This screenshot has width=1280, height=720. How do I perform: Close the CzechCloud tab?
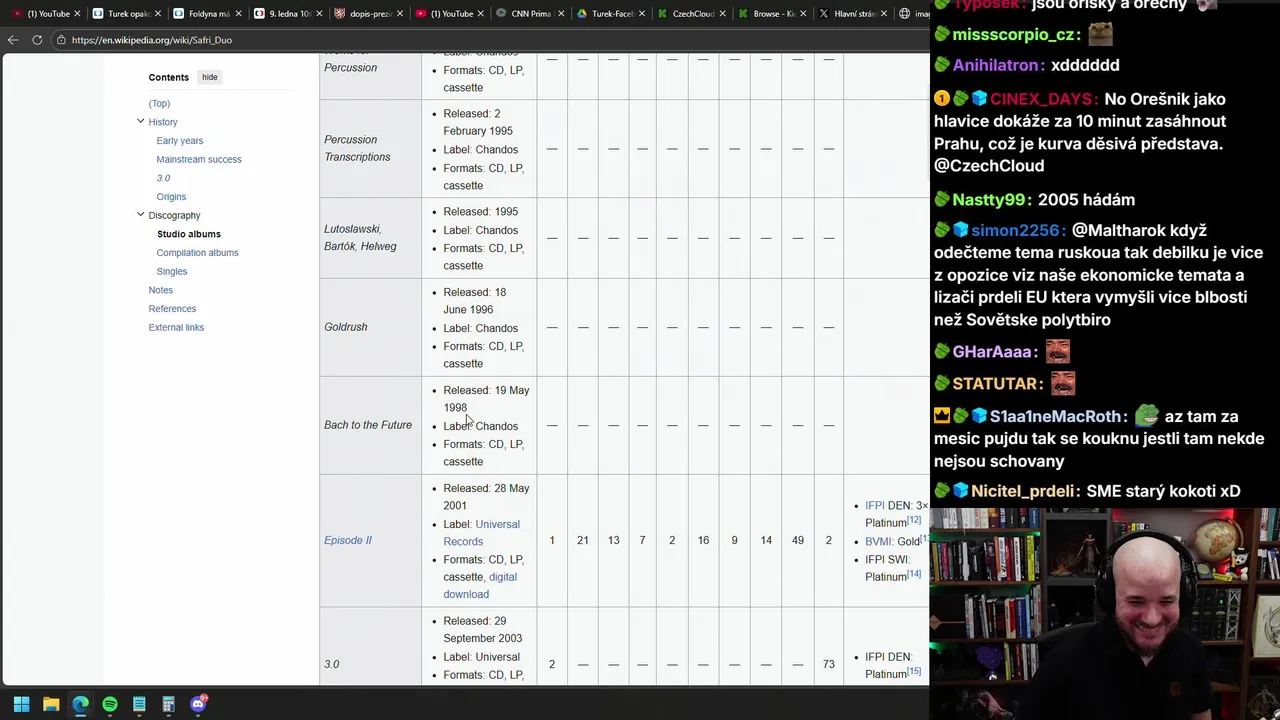(x=724, y=14)
